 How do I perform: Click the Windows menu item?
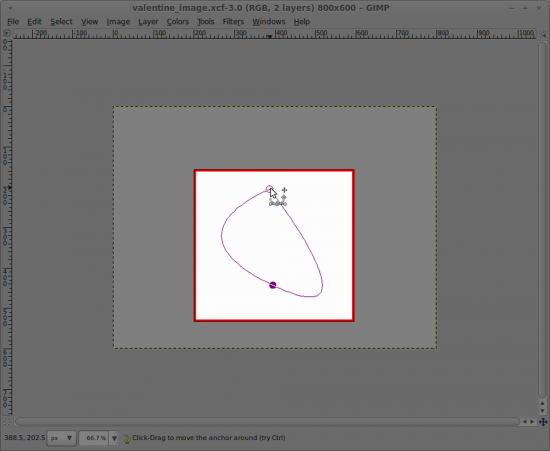click(269, 22)
